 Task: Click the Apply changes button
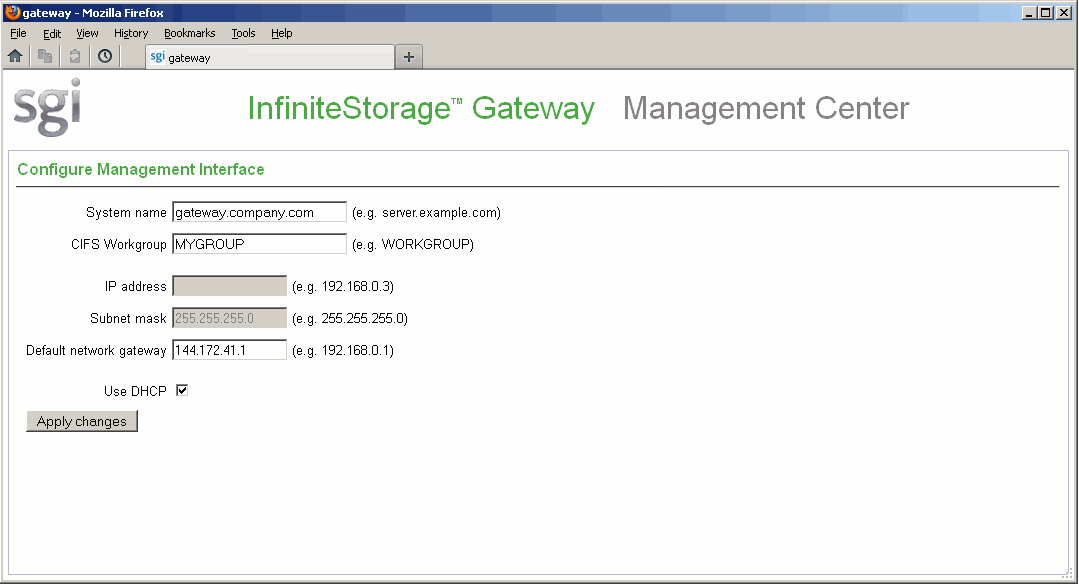coord(82,421)
